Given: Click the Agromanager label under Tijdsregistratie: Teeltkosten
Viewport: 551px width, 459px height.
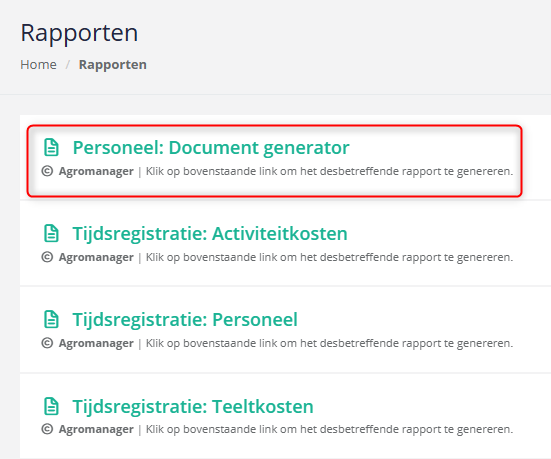Looking at the screenshot, I should tap(96, 430).
